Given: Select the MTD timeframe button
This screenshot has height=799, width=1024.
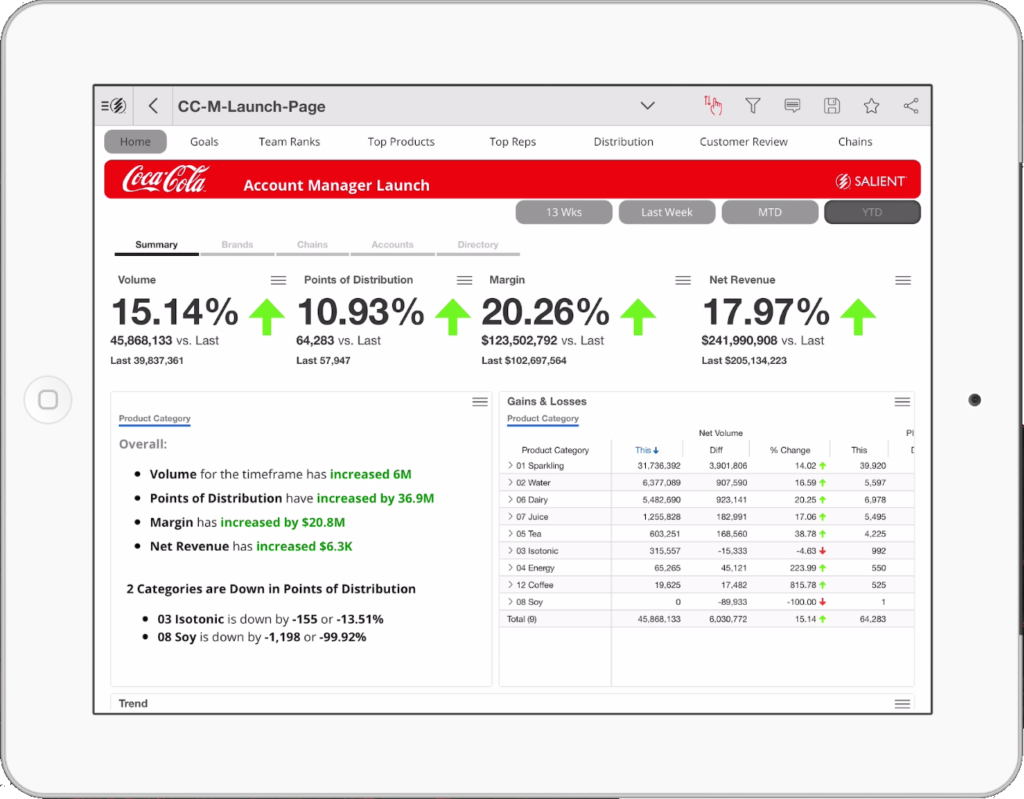Looking at the screenshot, I should point(770,212).
